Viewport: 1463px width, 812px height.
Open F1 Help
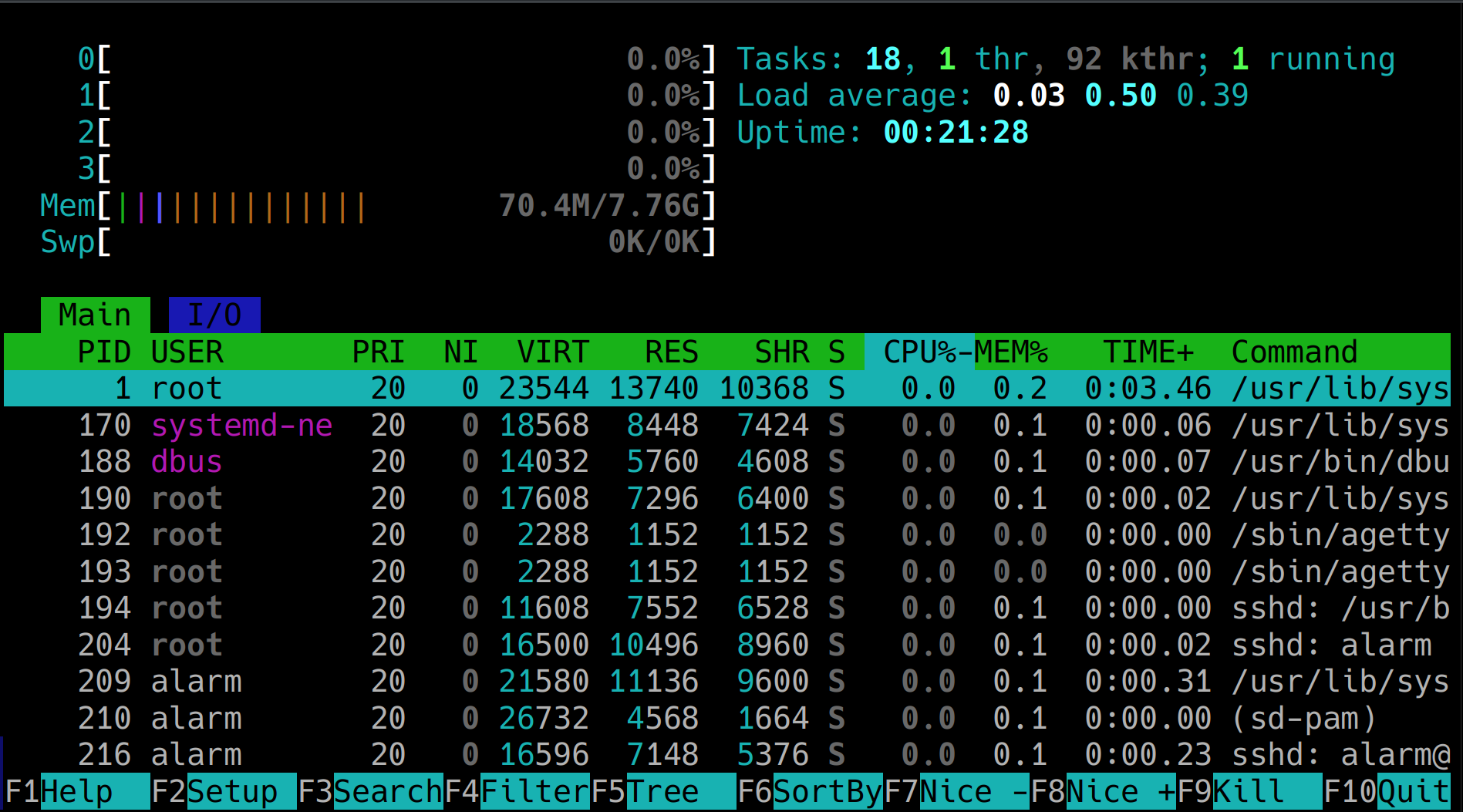[77, 792]
